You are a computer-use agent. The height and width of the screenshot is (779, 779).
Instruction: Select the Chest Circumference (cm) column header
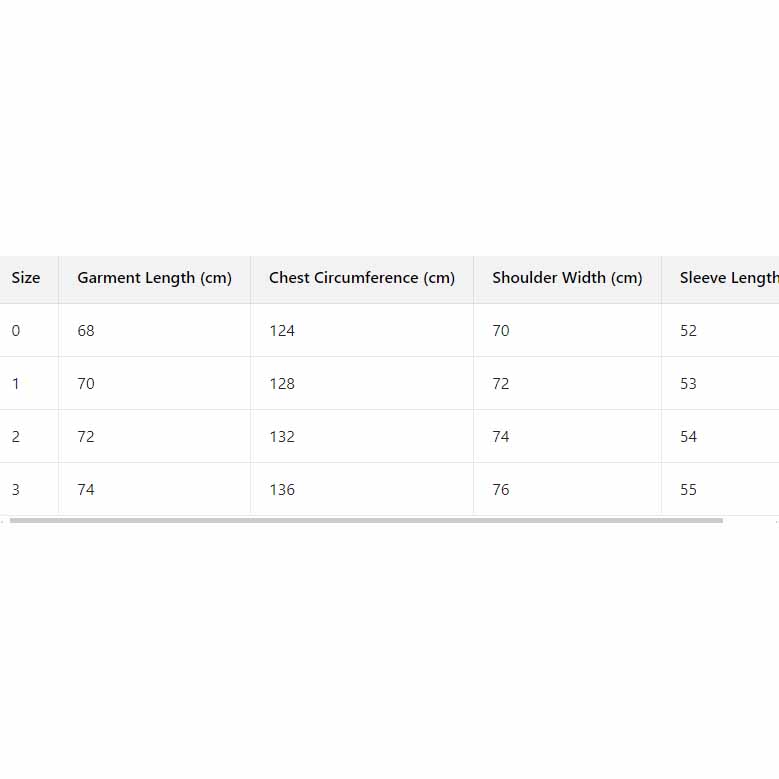361,278
